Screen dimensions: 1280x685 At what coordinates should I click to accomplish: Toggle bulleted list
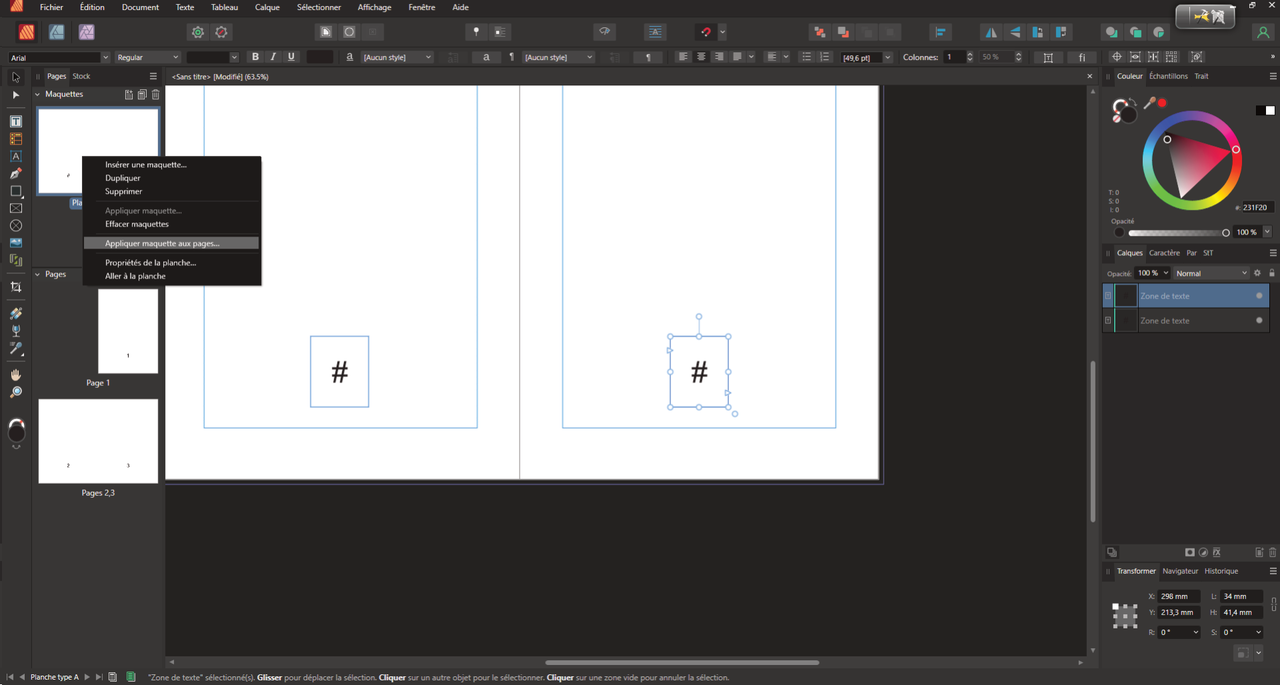(x=806, y=57)
